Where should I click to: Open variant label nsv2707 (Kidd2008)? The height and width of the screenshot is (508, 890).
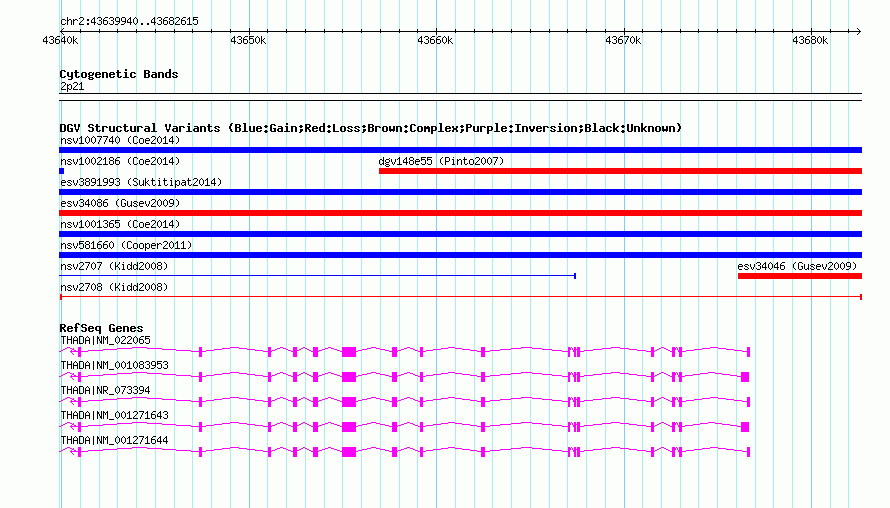(x=114, y=266)
